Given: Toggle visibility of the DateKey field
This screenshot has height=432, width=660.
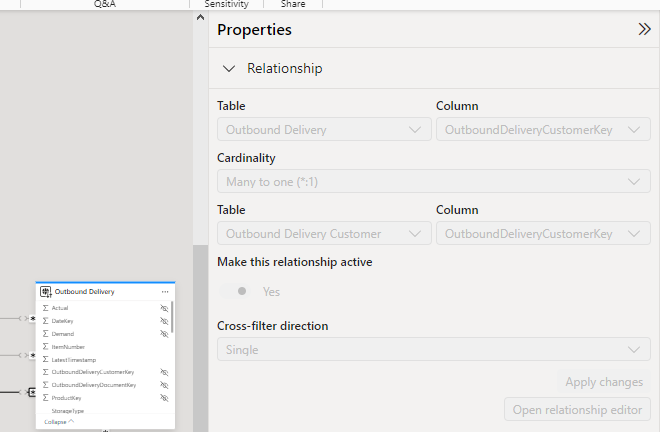Looking at the screenshot, I should [x=164, y=321].
